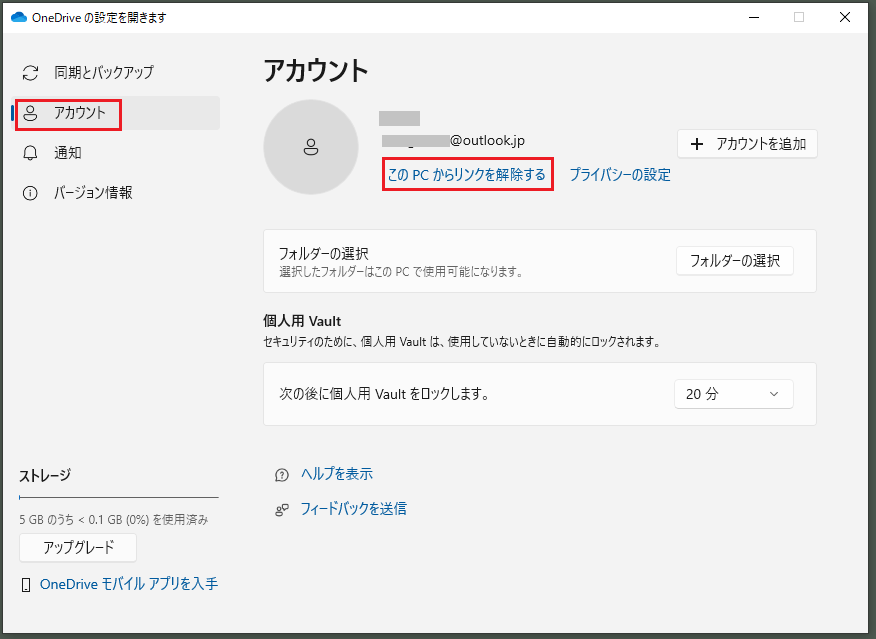This screenshot has height=639, width=876.
Task: Click the question mark help icon
Action: pos(282,475)
